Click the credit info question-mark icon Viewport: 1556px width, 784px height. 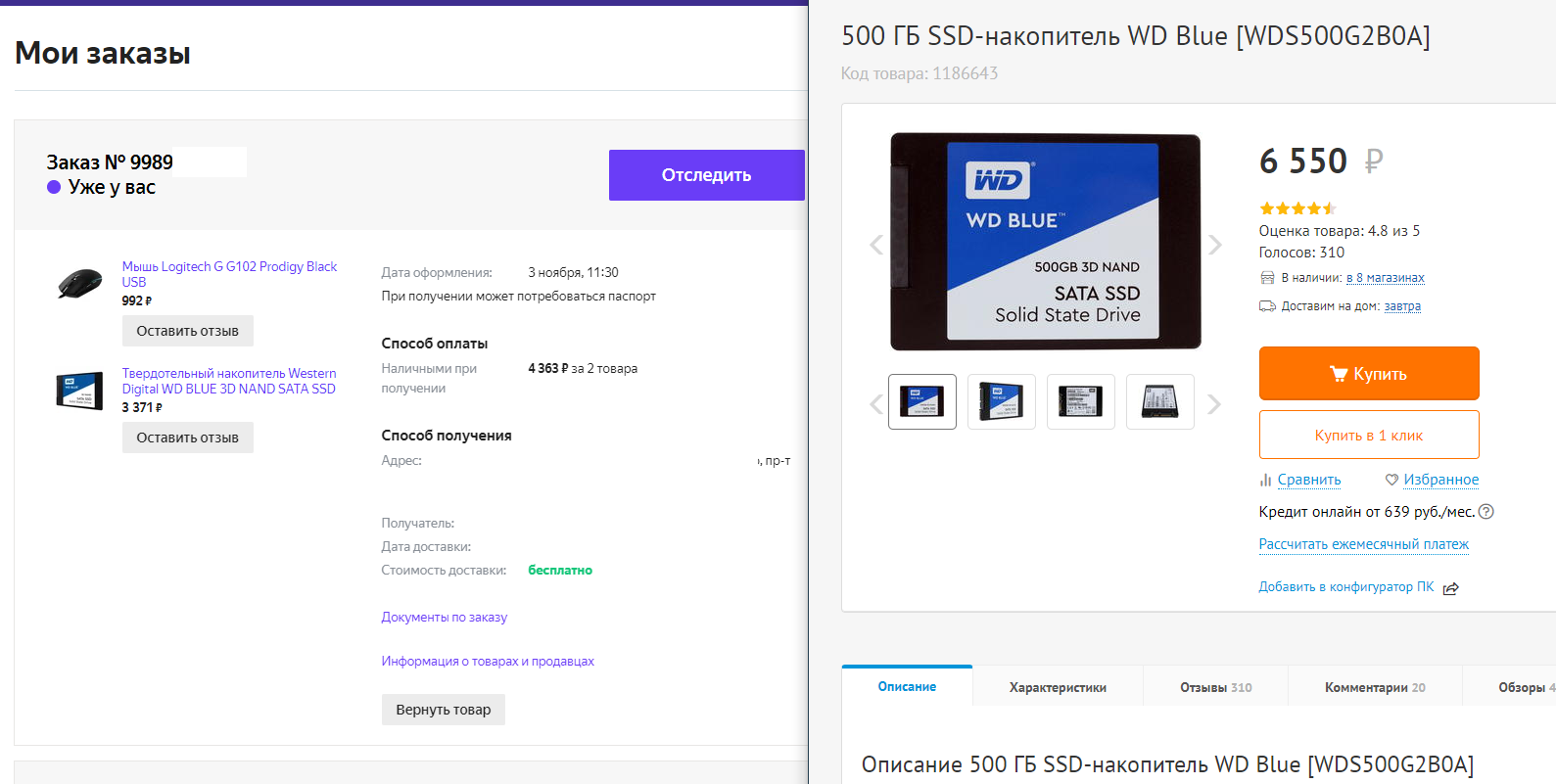(x=1485, y=511)
